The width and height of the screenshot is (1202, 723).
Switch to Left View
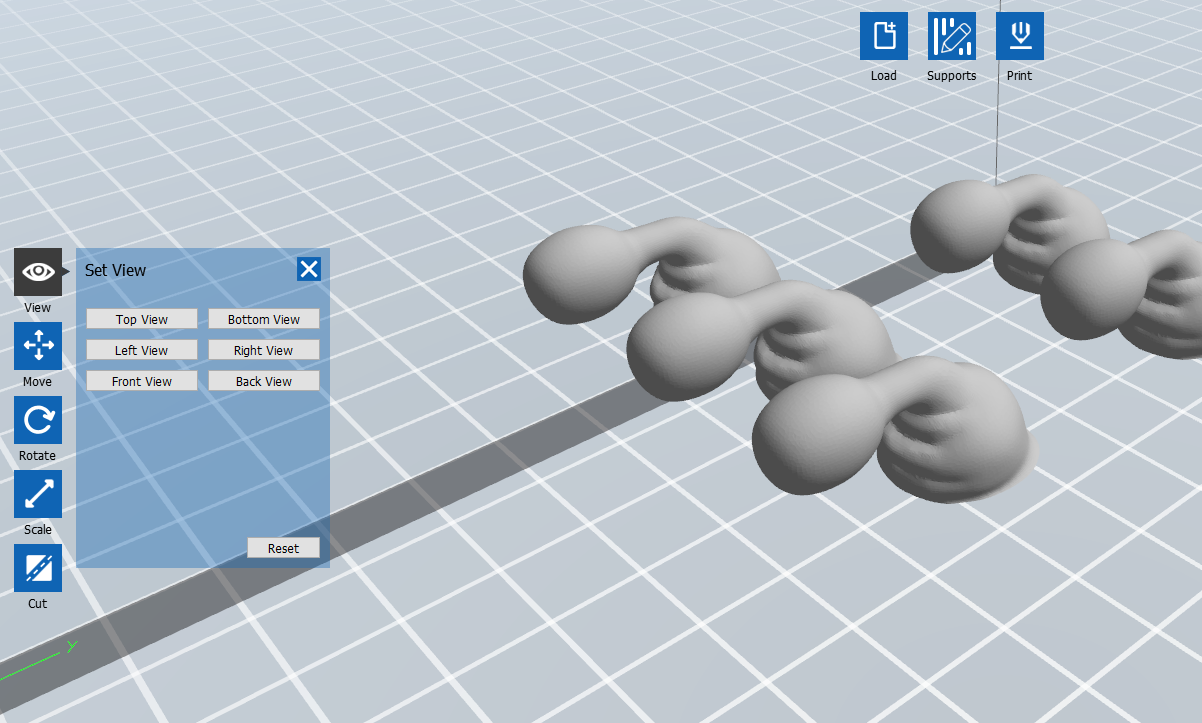tap(142, 350)
